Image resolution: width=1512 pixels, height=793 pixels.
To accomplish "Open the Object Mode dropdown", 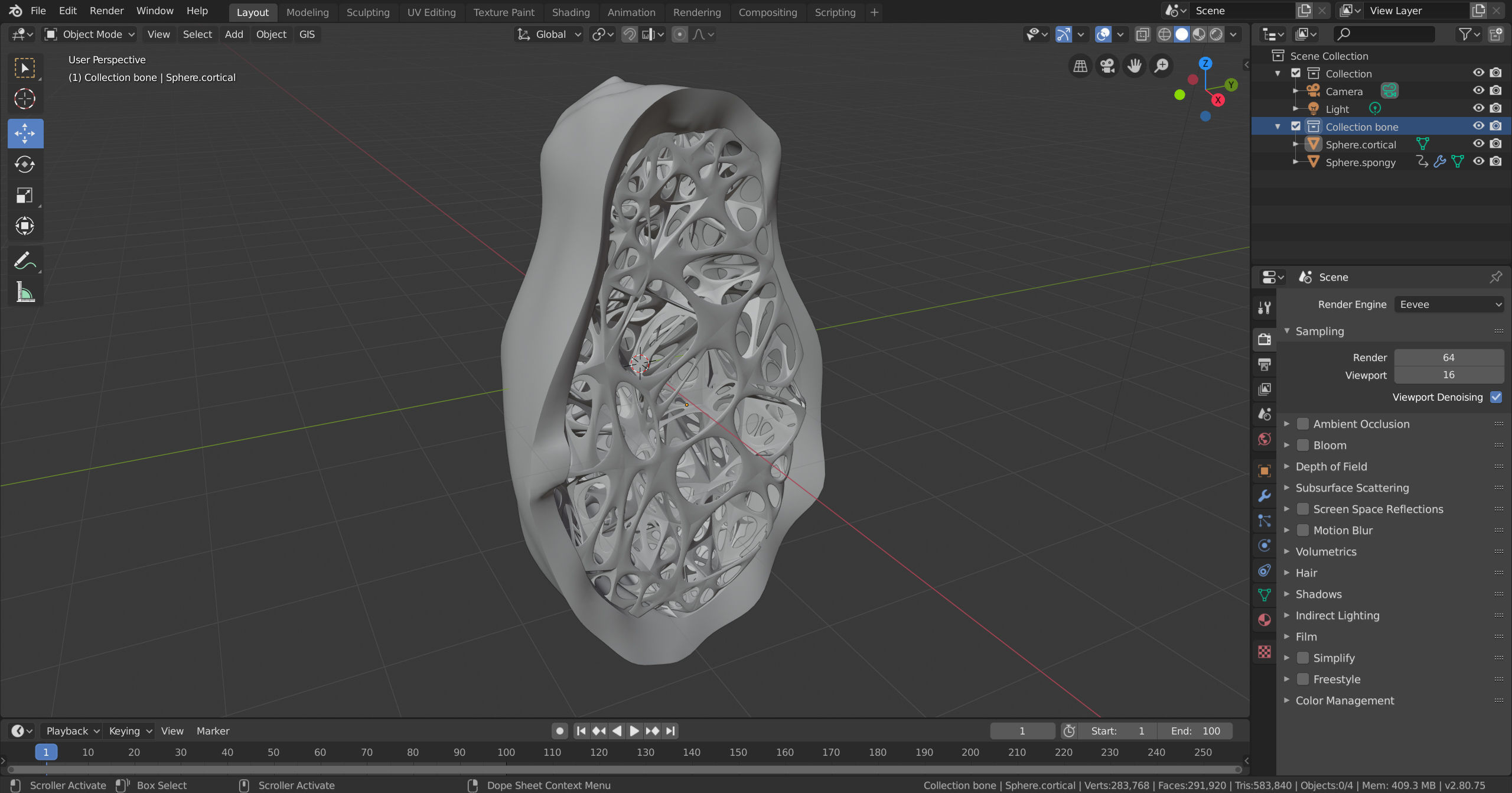I will pyautogui.click(x=90, y=34).
